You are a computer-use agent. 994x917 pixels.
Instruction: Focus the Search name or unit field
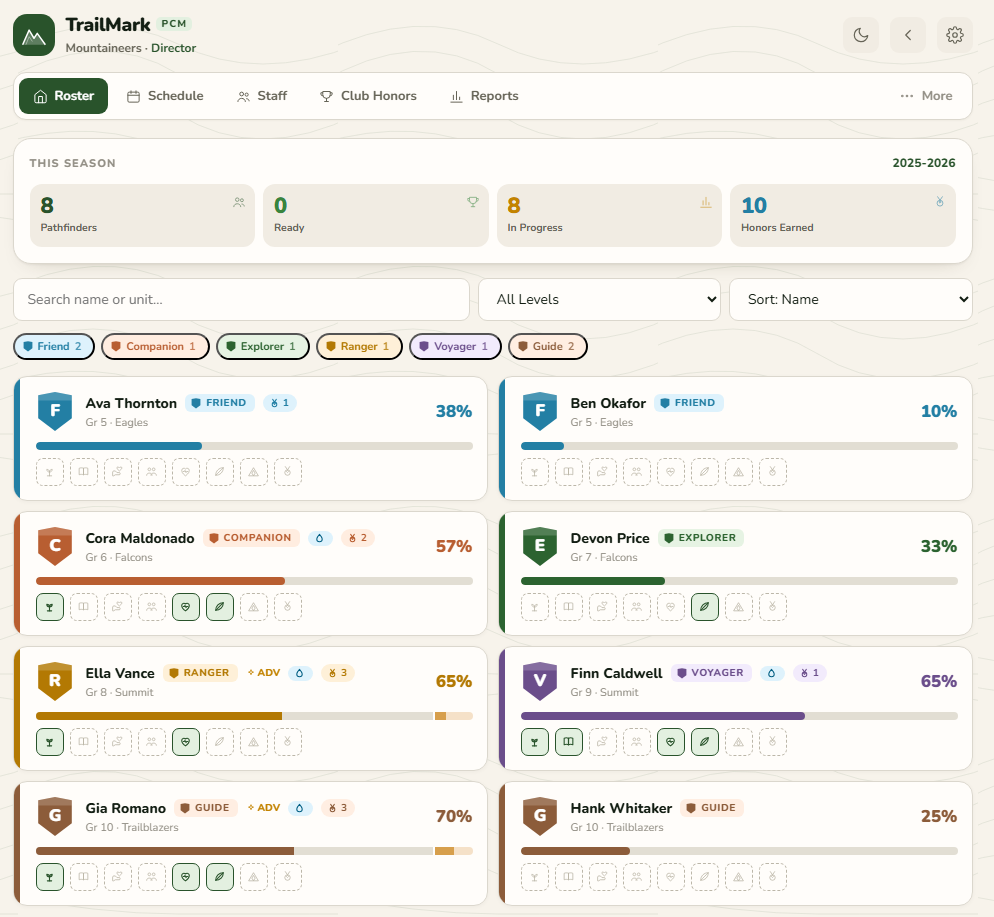pyautogui.click(x=242, y=299)
